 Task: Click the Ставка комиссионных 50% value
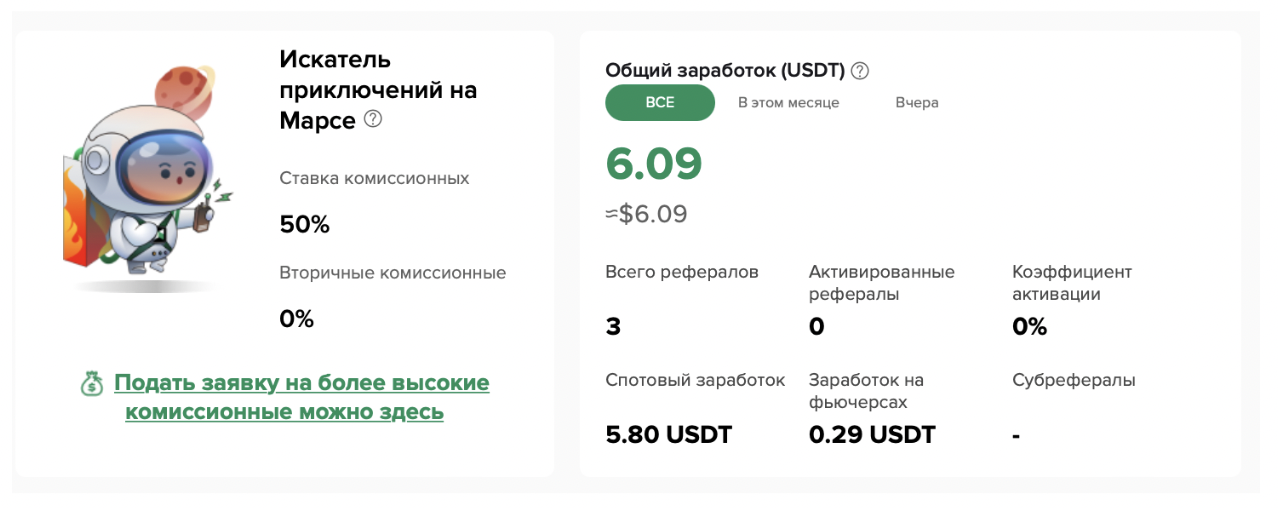305,224
